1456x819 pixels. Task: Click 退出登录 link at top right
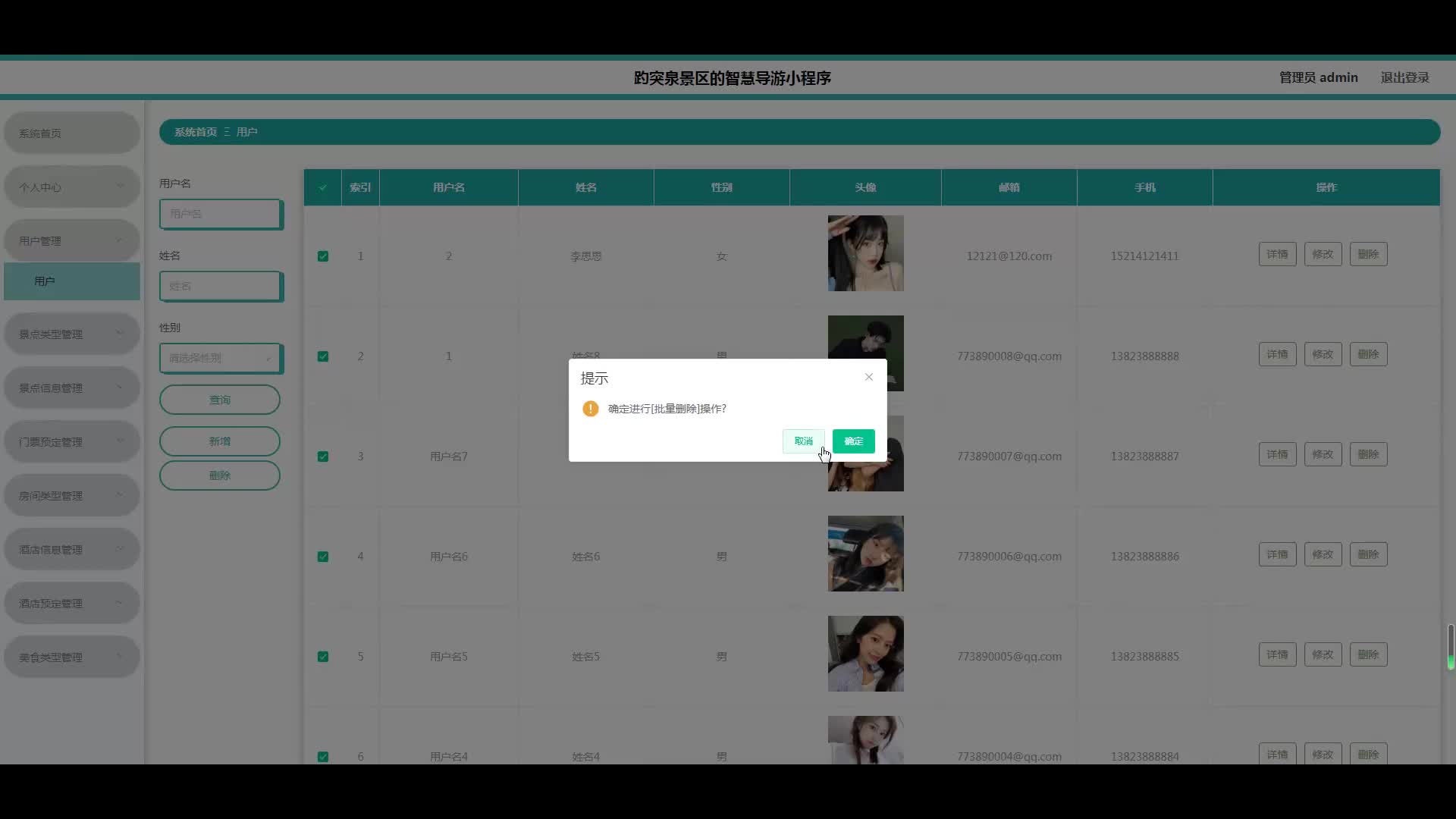pos(1404,77)
